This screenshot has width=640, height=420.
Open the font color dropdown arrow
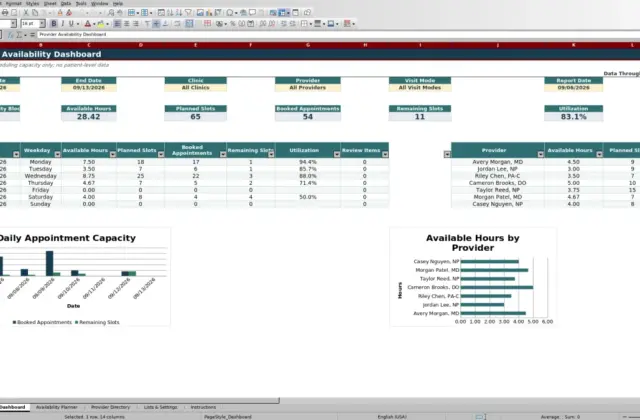pos(94,24)
